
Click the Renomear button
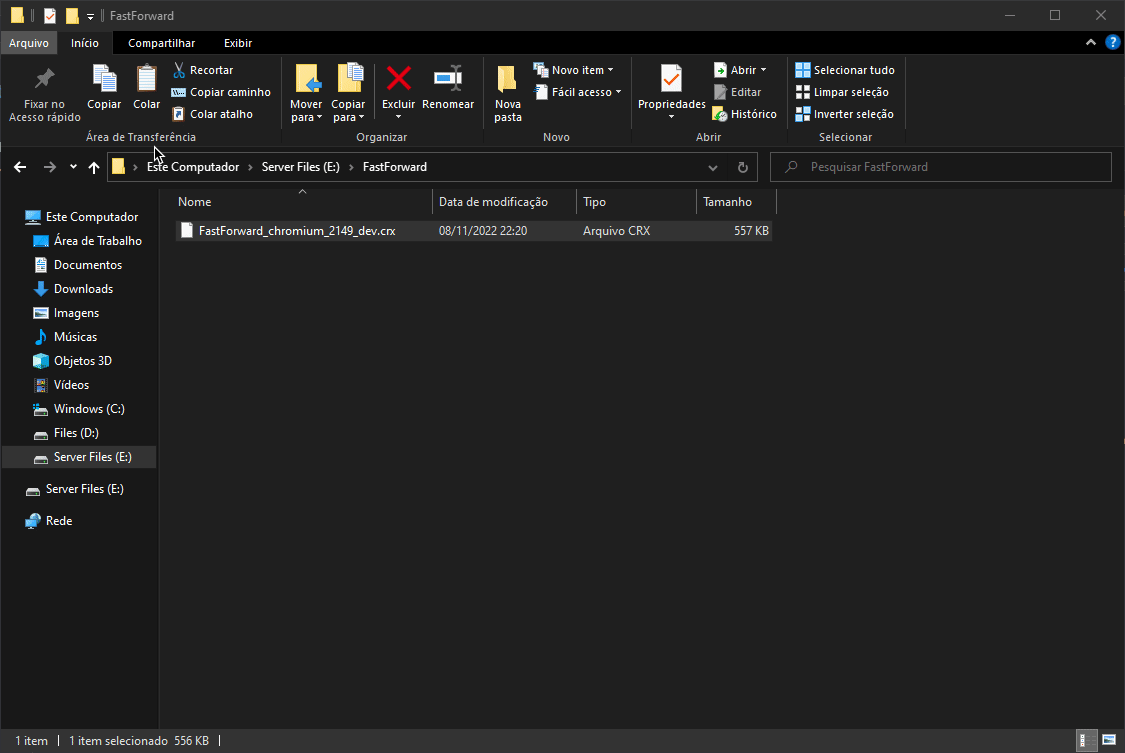(x=448, y=87)
